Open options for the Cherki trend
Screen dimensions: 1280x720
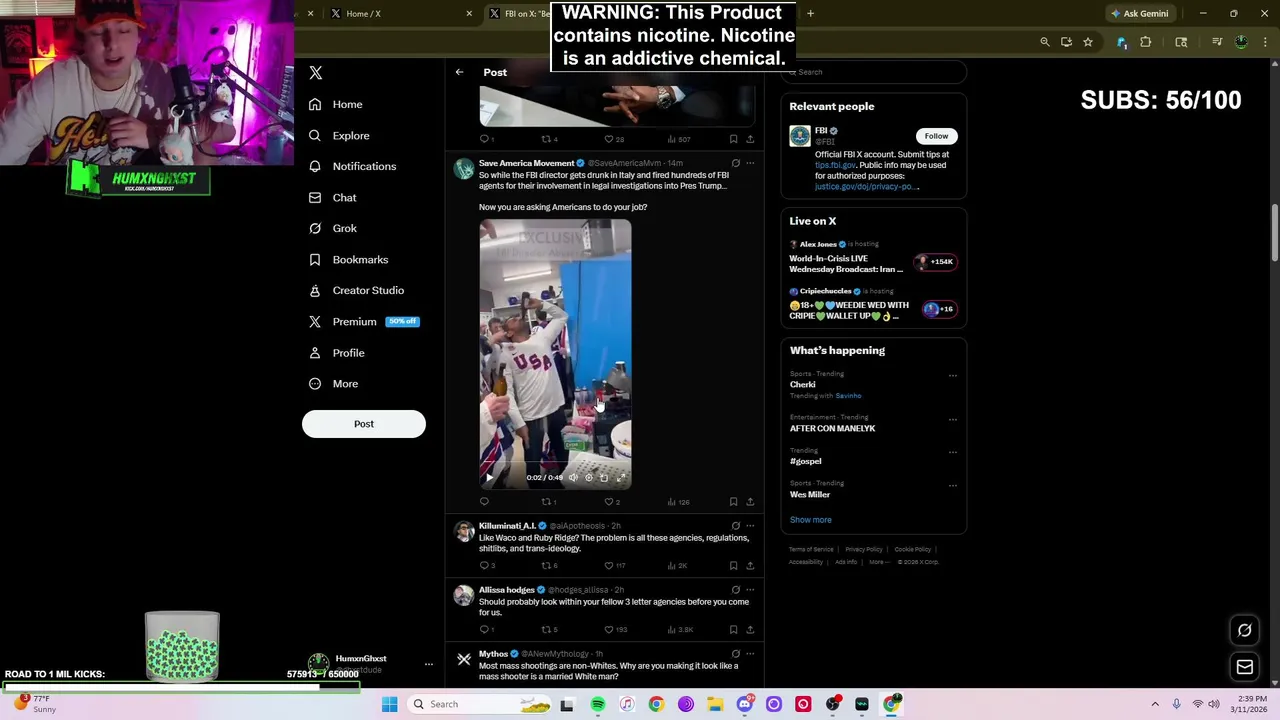(x=952, y=376)
